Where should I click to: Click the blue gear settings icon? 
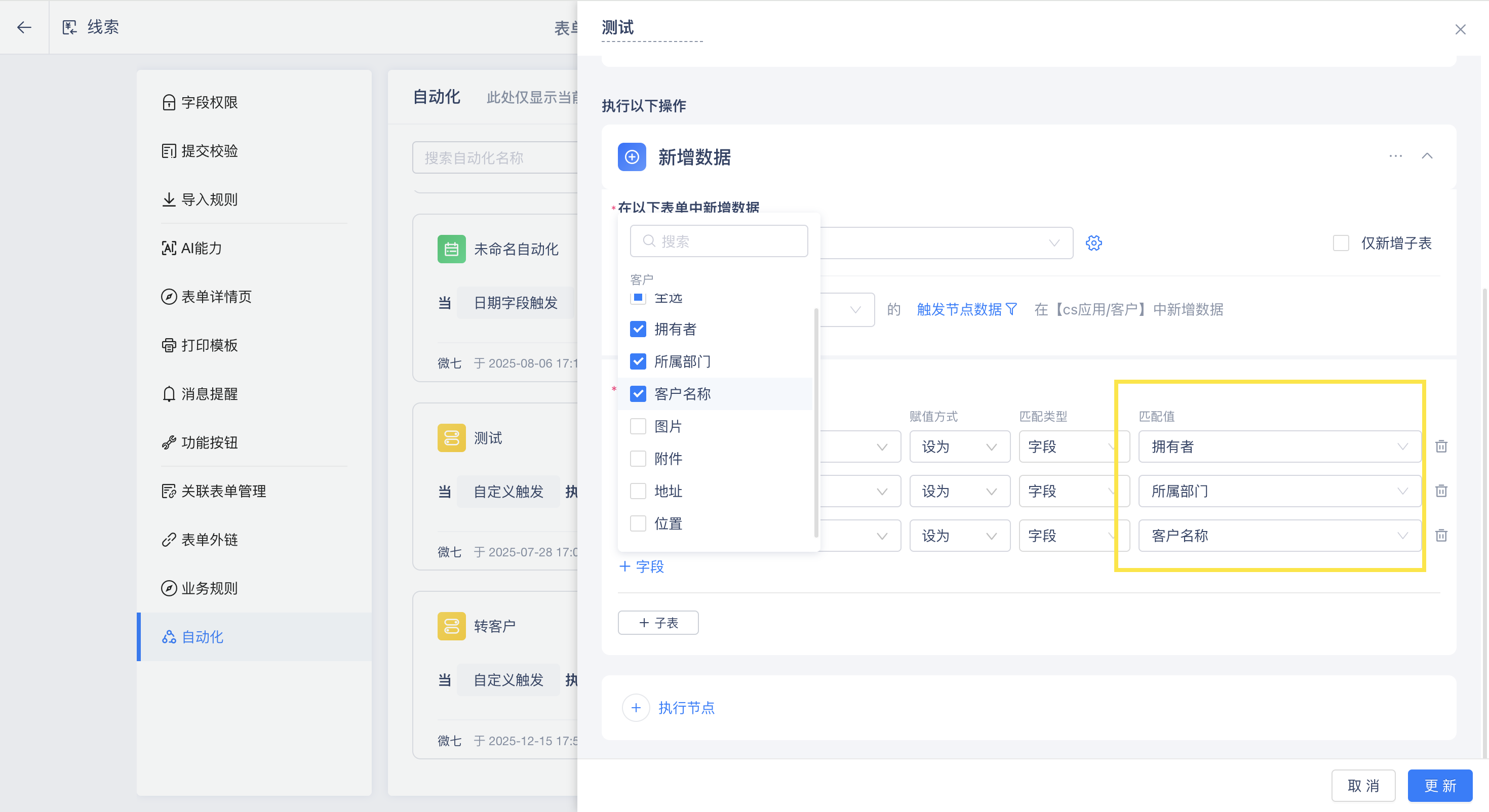pos(1093,242)
